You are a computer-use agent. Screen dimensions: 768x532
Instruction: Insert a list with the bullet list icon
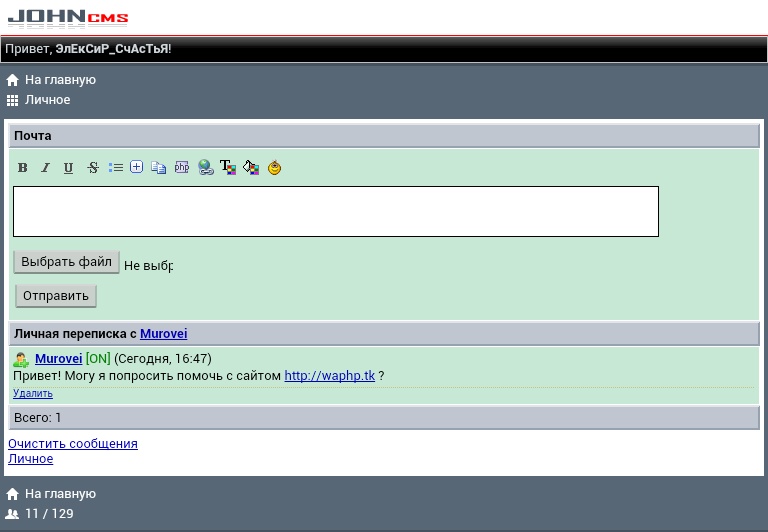(116, 168)
